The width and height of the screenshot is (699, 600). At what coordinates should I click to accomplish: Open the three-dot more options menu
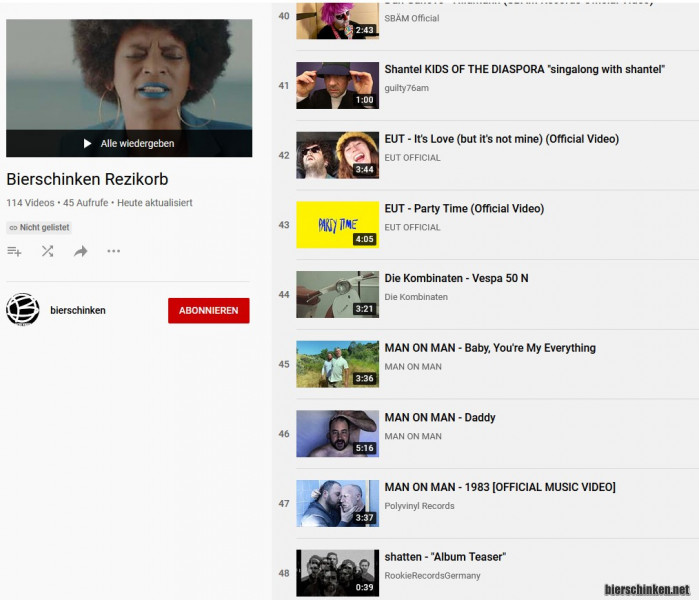tap(114, 251)
